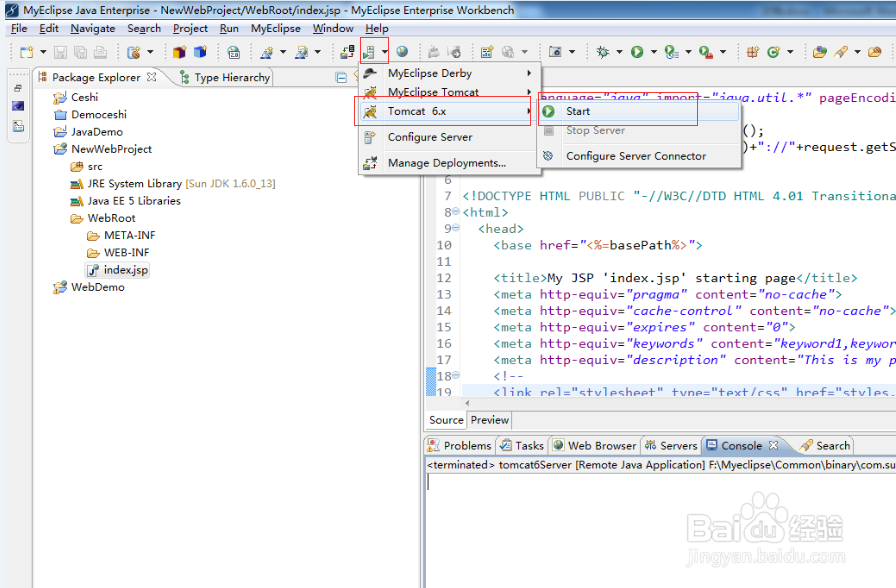Collapse the head tag fold marker

[x=455, y=228]
